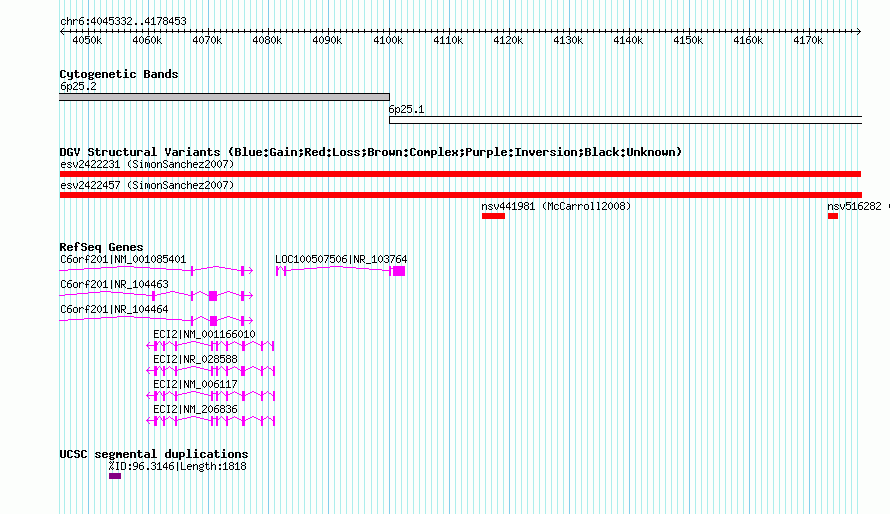Click the ECI2|NM_206836 transcript glyph
Image resolution: width=890 pixels, height=514 pixels.
pos(211,420)
